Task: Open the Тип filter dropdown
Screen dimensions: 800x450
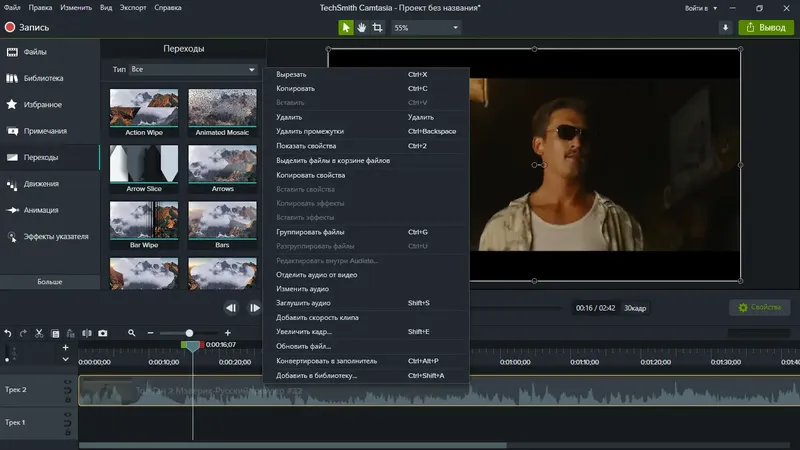Action: tap(194, 69)
